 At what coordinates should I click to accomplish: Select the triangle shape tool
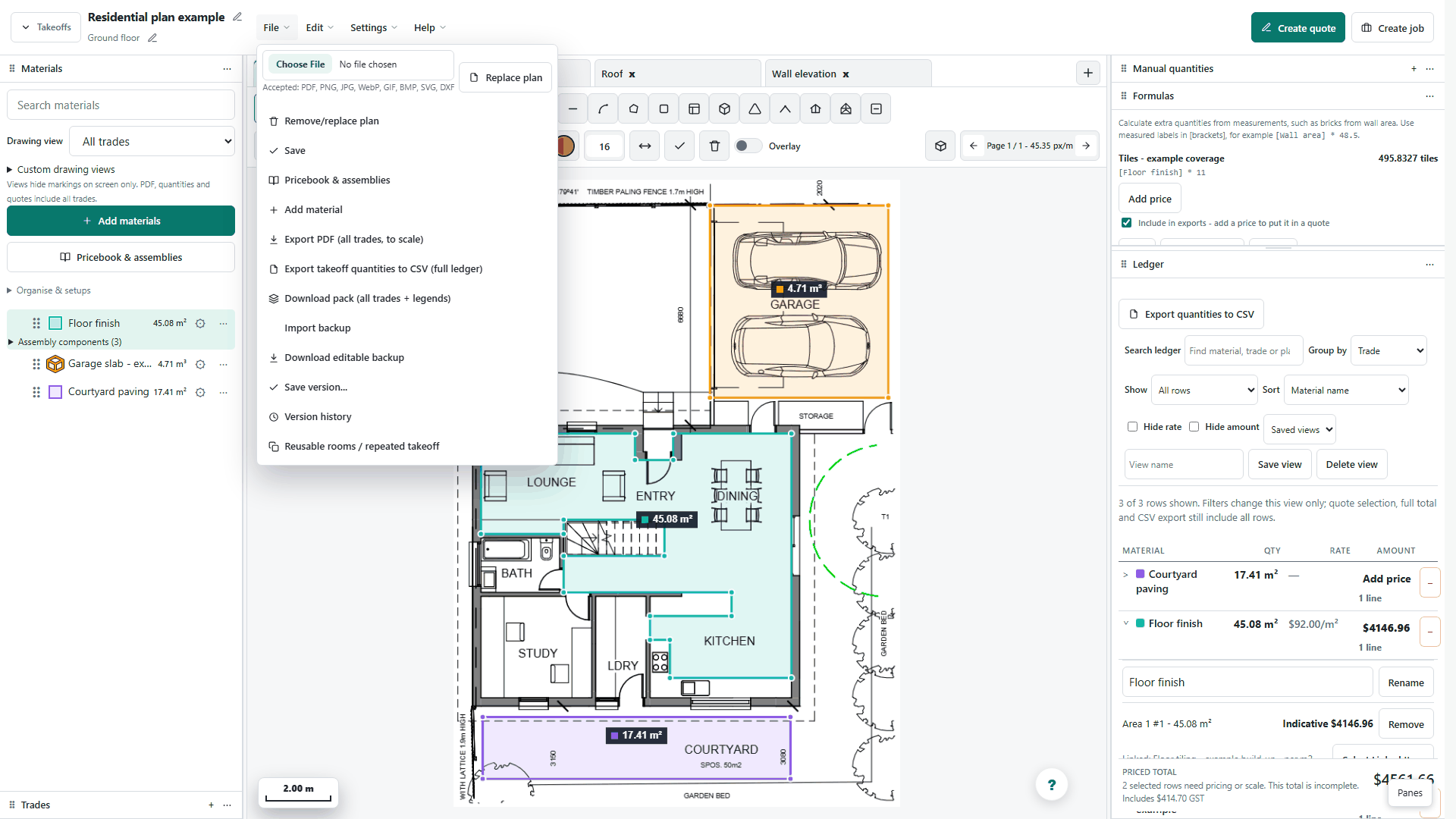pyautogui.click(x=755, y=109)
